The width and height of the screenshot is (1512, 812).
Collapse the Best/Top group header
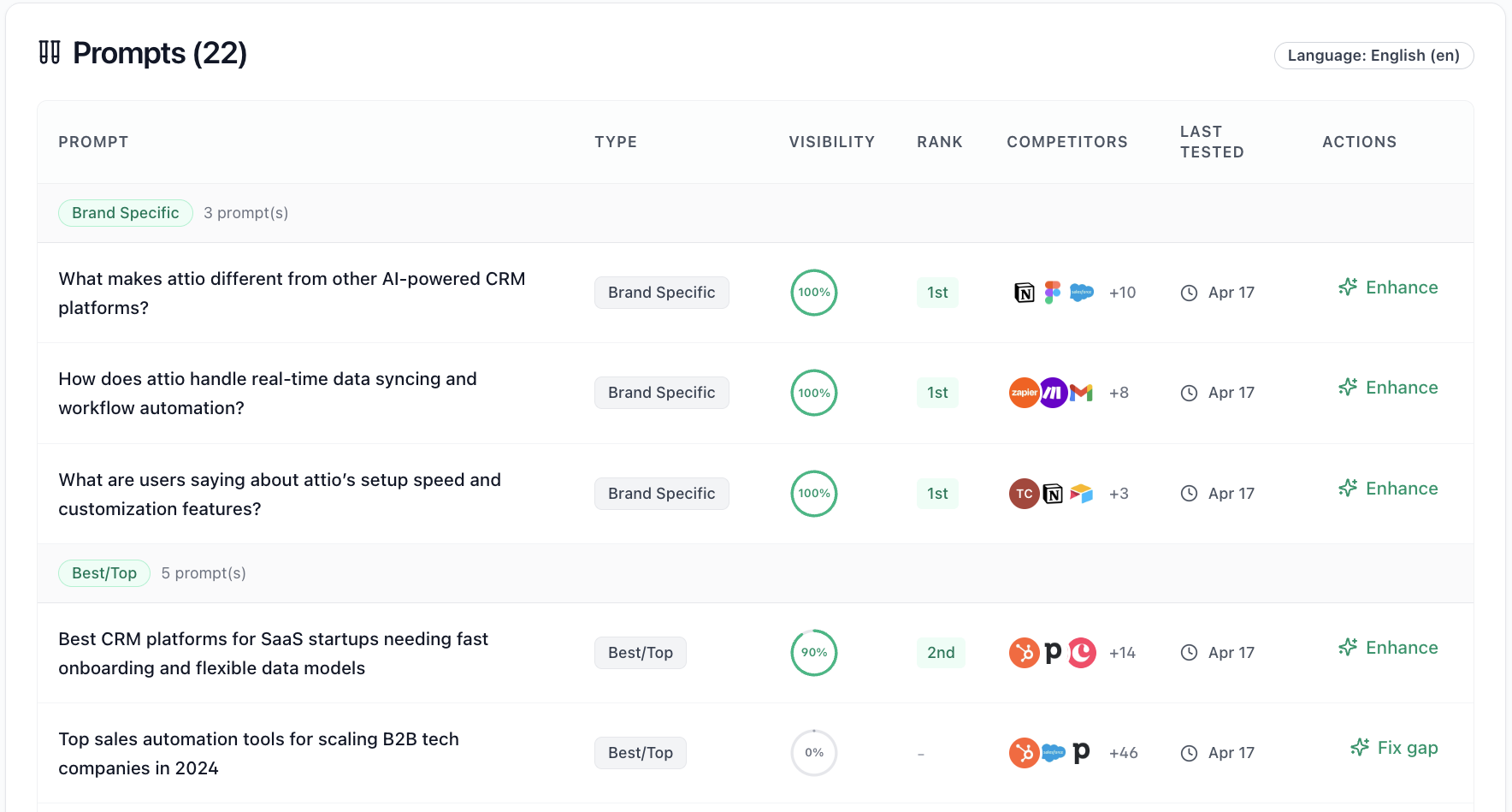tap(755, 573)
